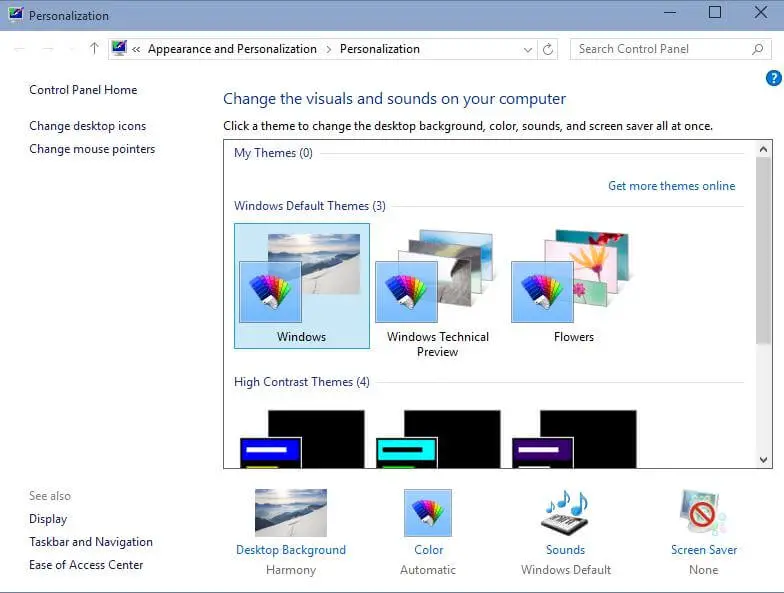Click the Forward navigation arrow

click(48, 48)
